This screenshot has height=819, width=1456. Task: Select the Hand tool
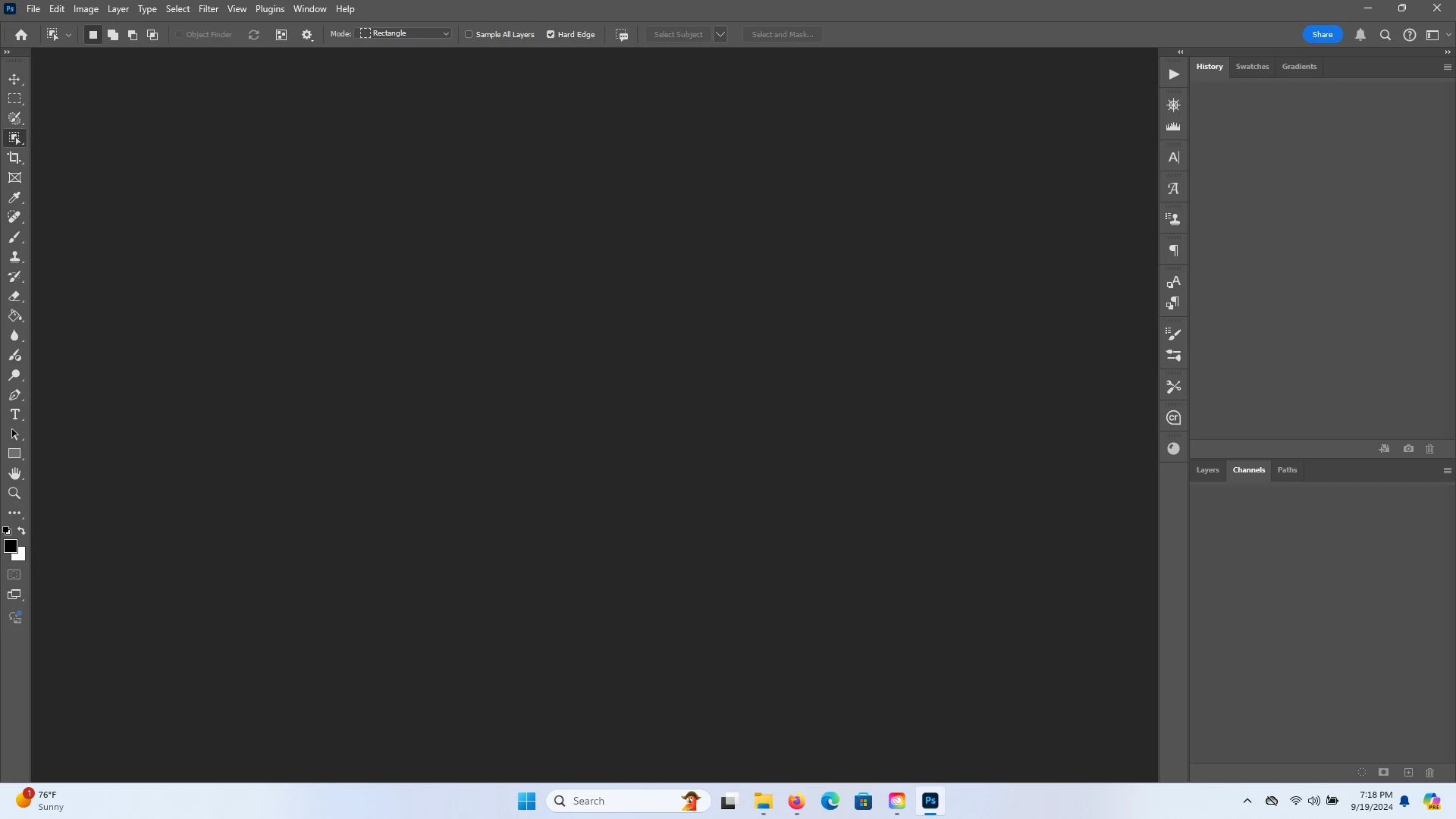14,474
